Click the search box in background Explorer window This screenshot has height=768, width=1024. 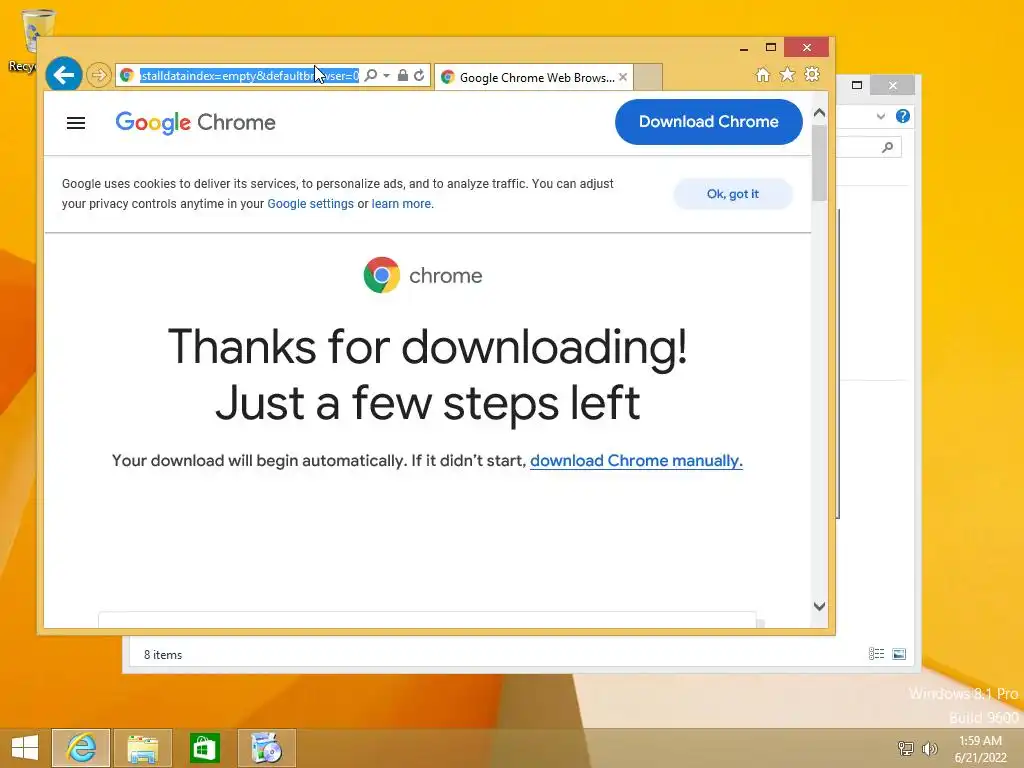(x=870, y=148)
